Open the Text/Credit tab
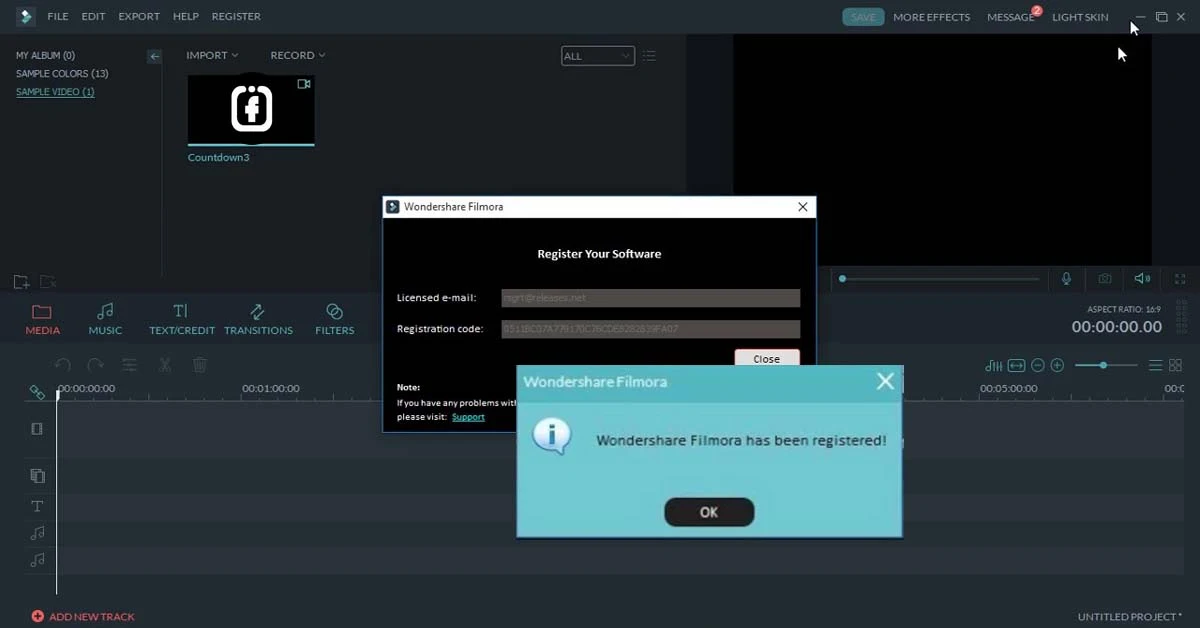1200x628 pixels. [x=181, y=319]
